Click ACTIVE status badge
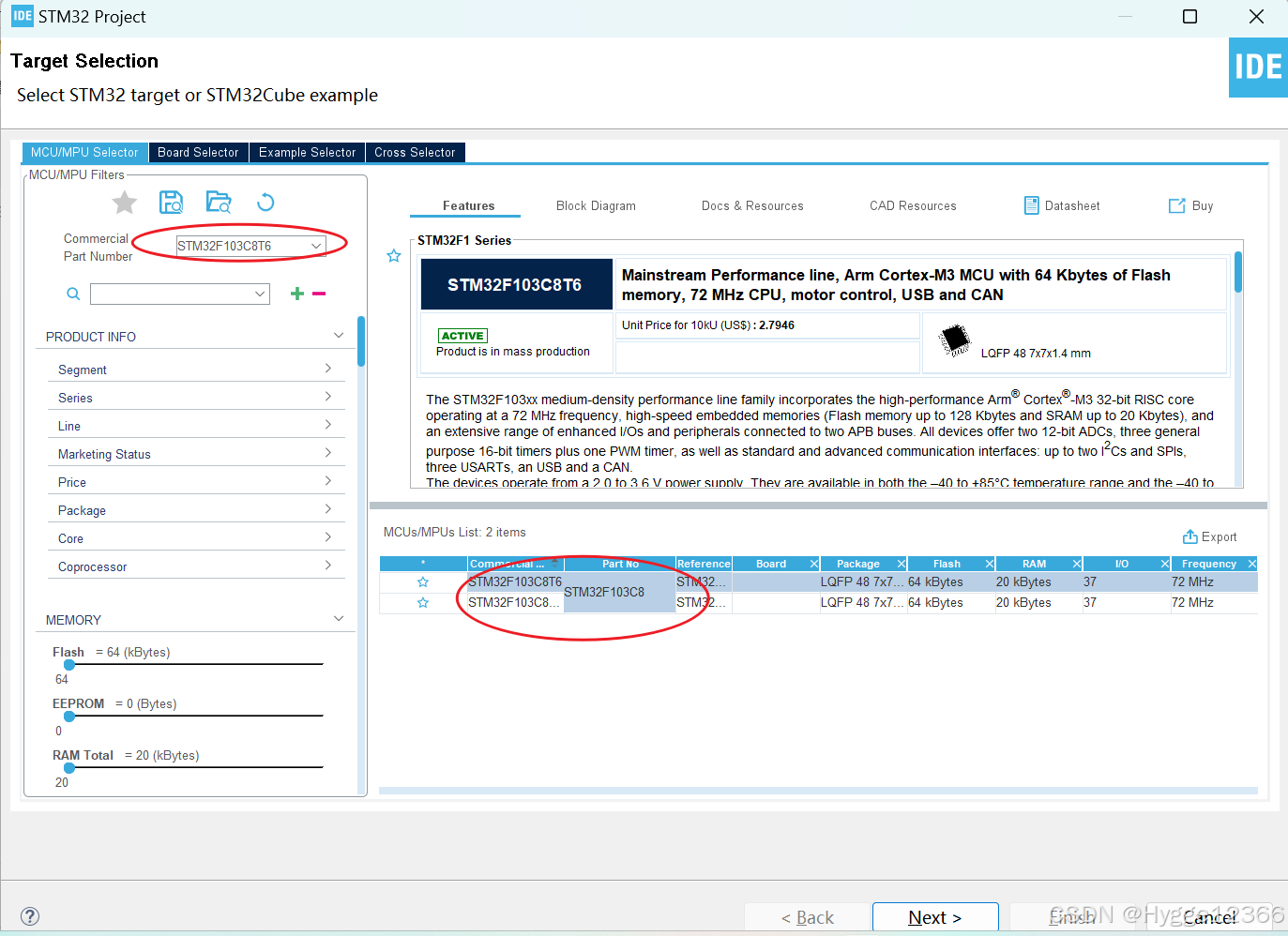Image resolution: width=1288 pixels, height=936 pixels. click(x=462, y=336)
